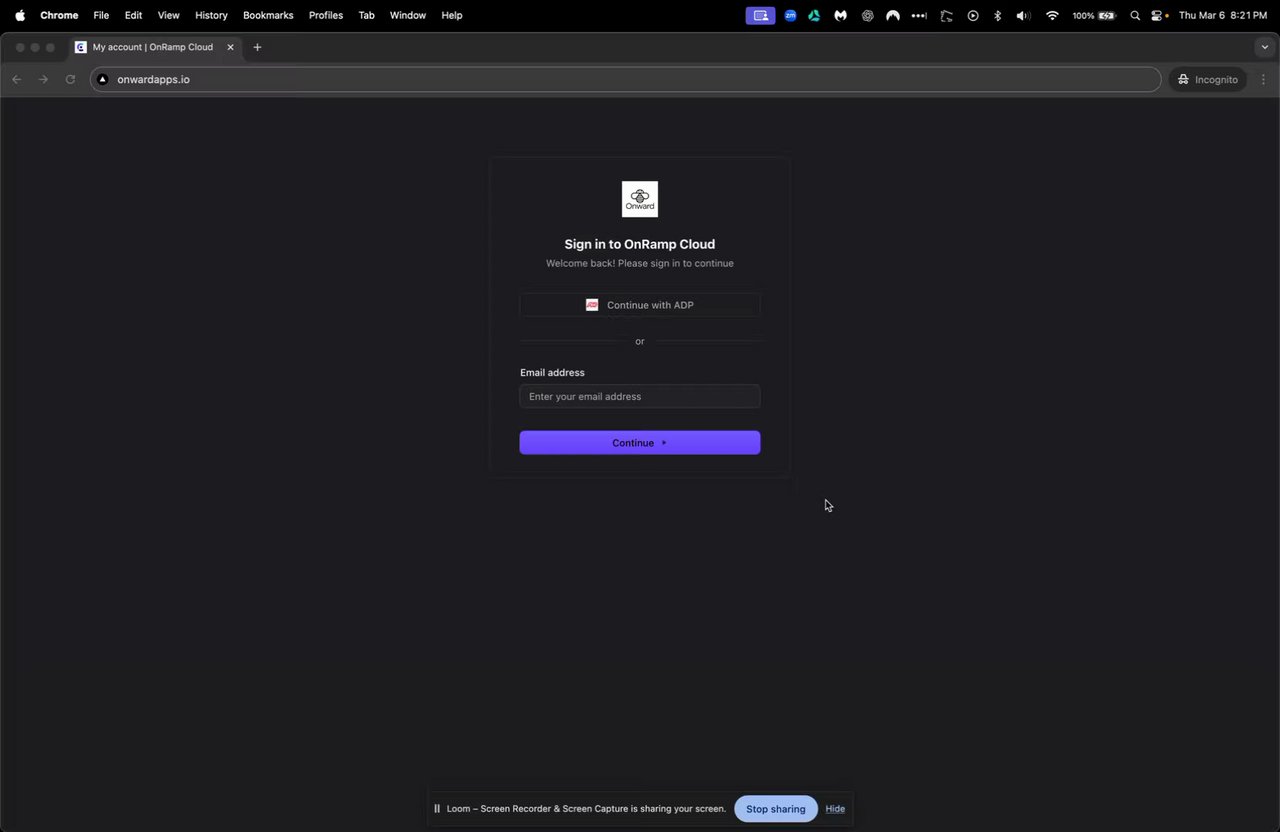Open a new tab with plus icon
This screenshot has width=1280, height=832.
click(257, 47)
